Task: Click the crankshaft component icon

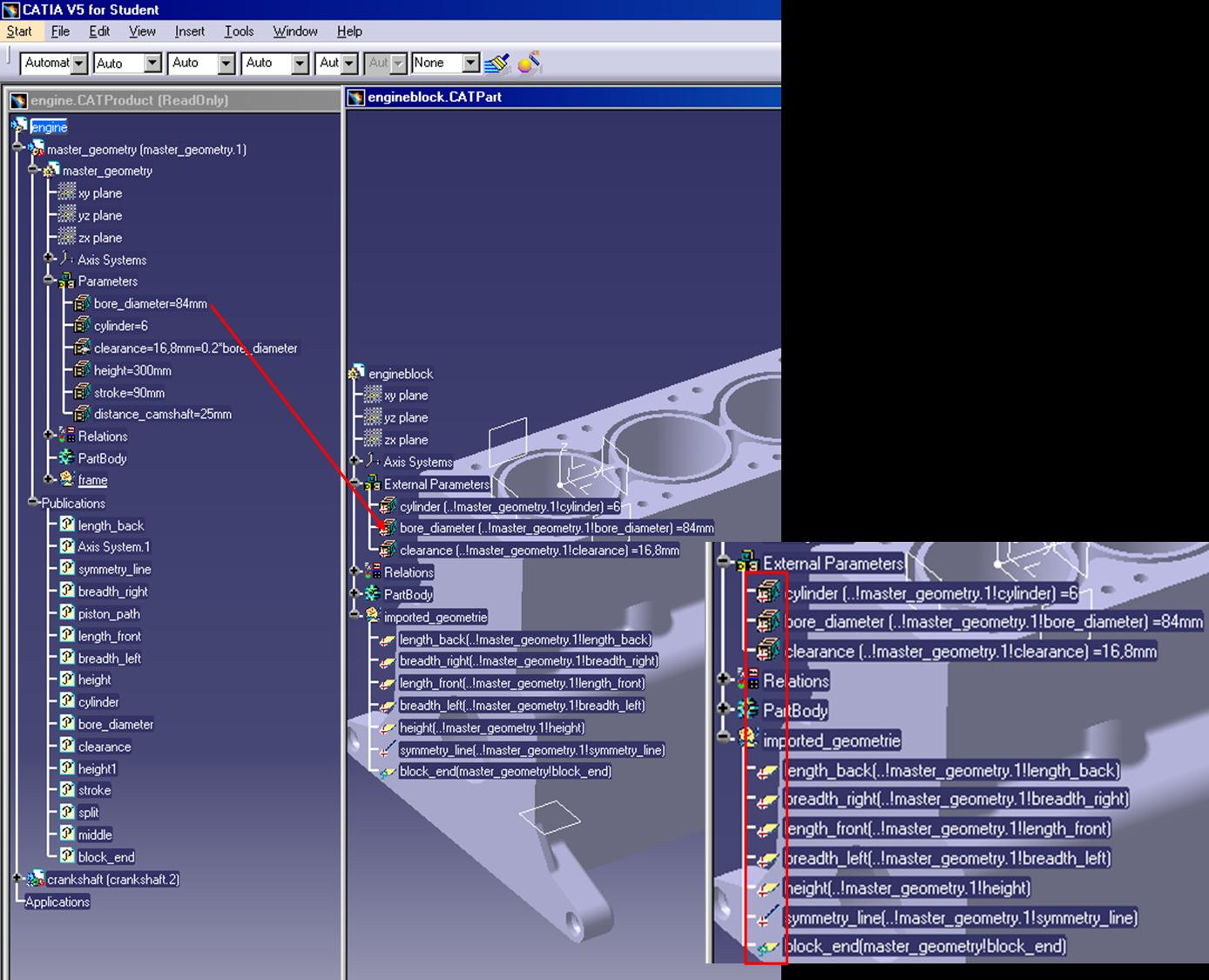Action: click(x=36, y=879)
